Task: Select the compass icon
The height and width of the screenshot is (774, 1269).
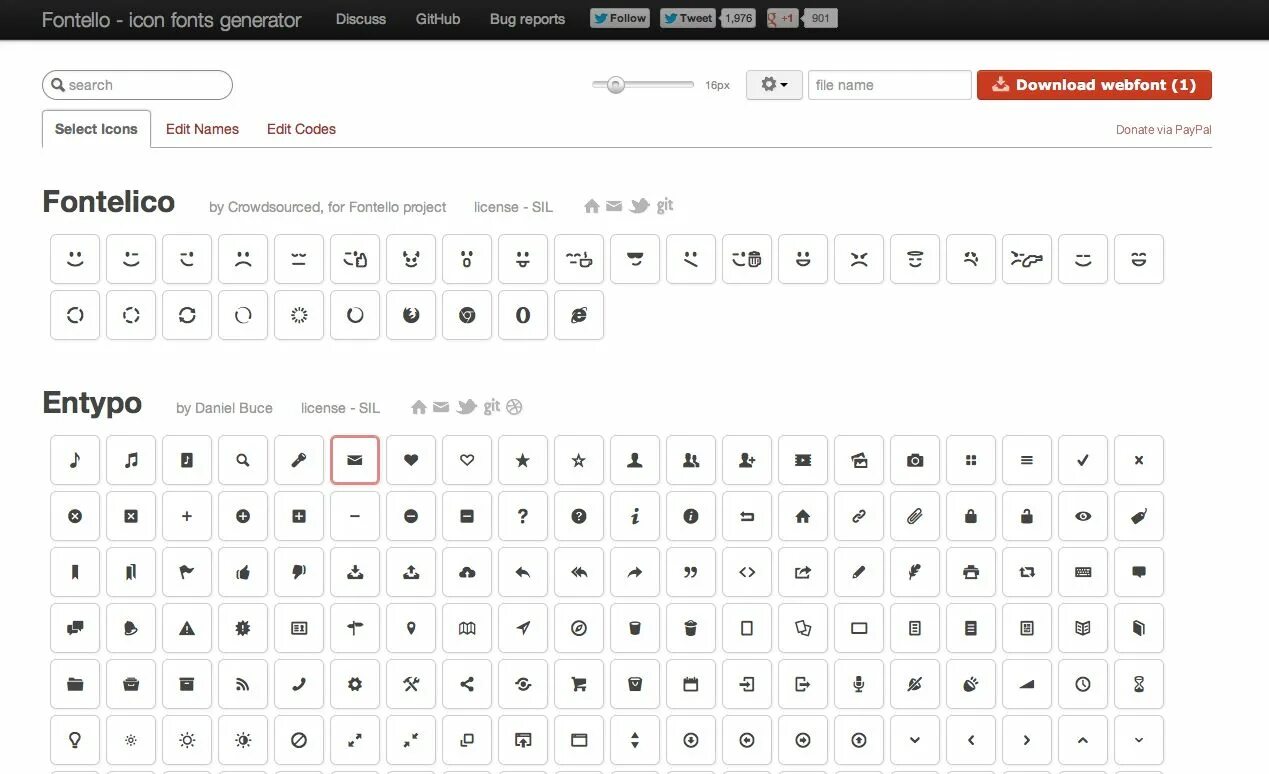Action: click(579, 628)
